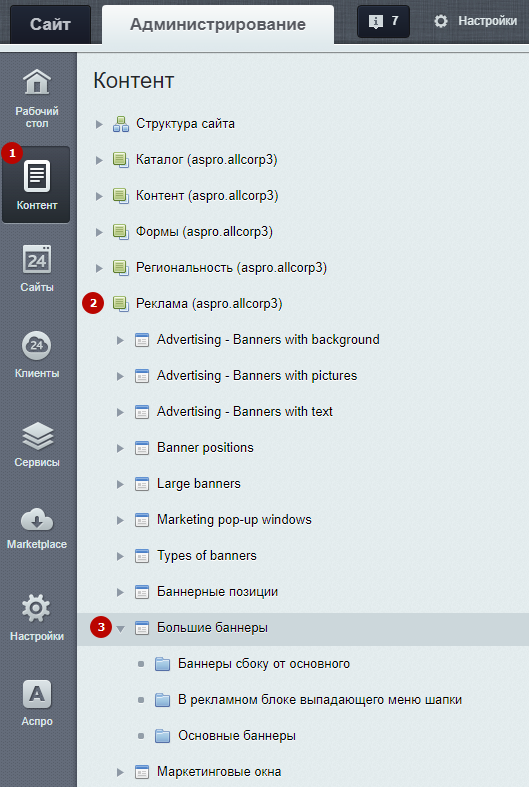Screen dimensions: 529x787
Task: Expand Баннерные позиции node
Action: click(120, 592)
